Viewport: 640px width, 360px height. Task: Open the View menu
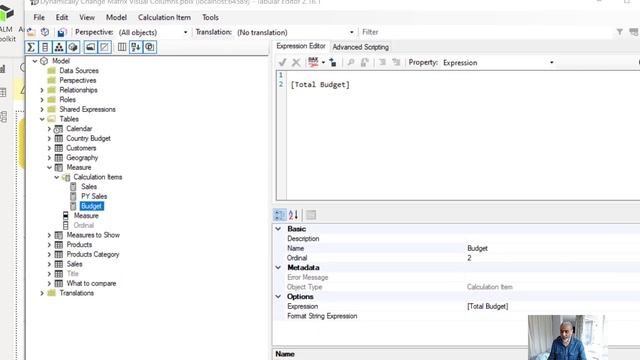pos(87,18)
